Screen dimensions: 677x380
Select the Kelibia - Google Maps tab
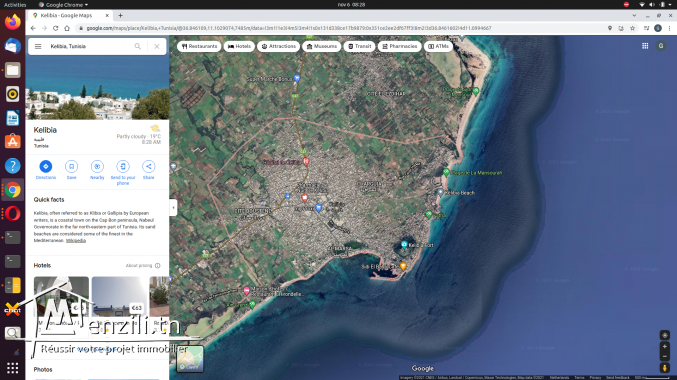pos(70,16)
